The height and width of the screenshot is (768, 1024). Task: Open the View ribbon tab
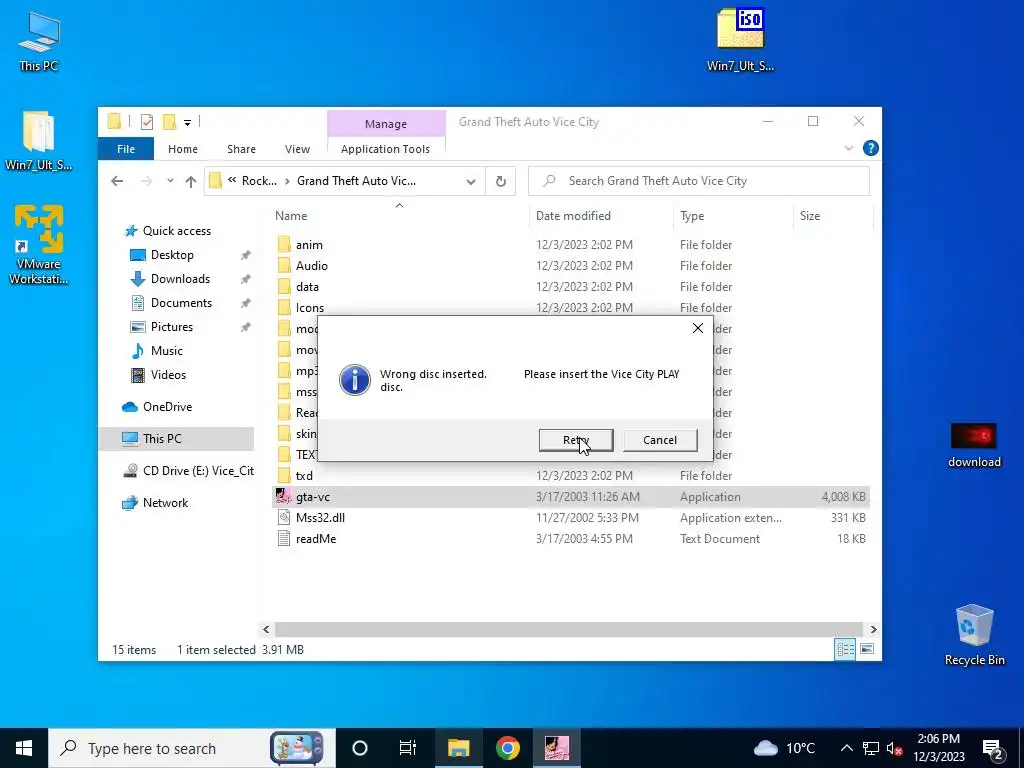297,149
